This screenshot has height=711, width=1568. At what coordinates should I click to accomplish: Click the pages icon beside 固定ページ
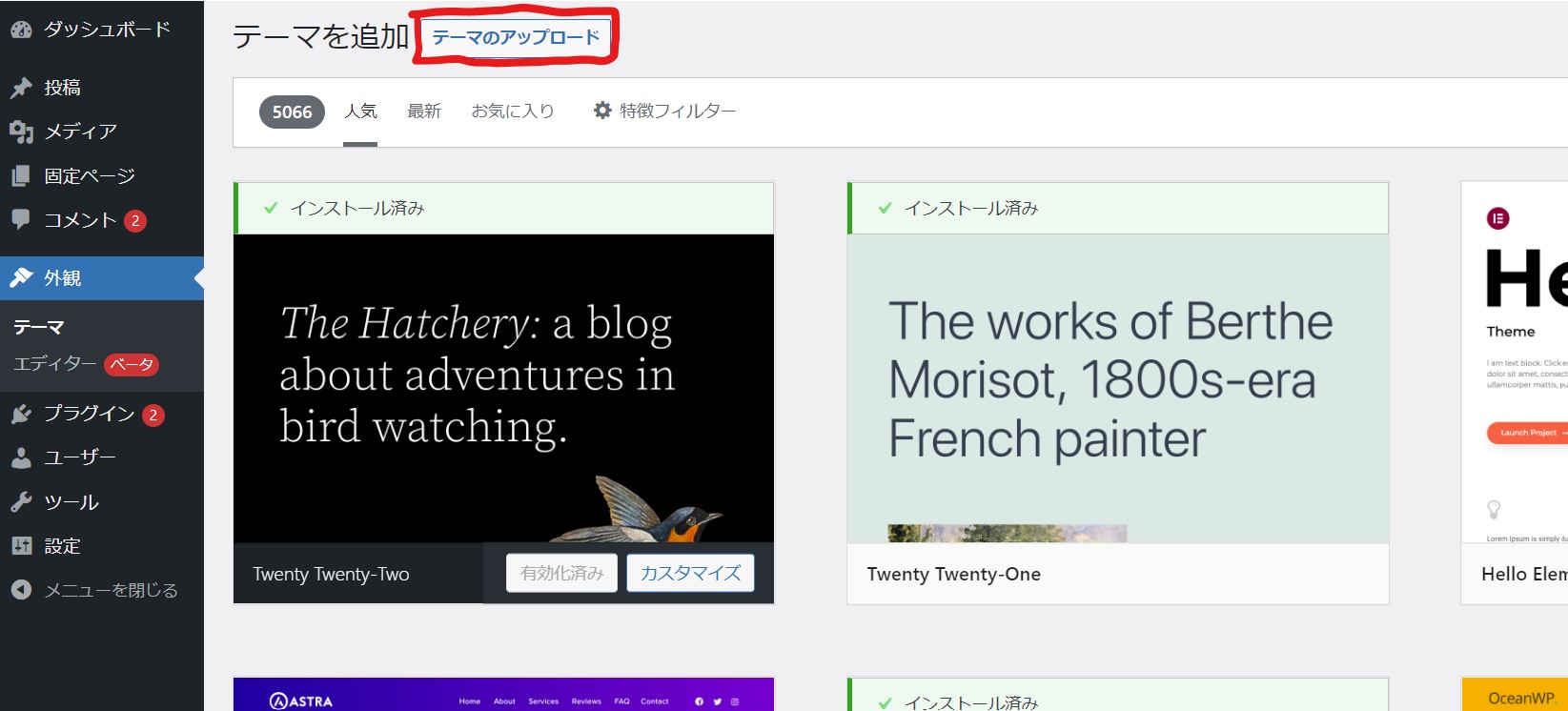pos(21,176)
